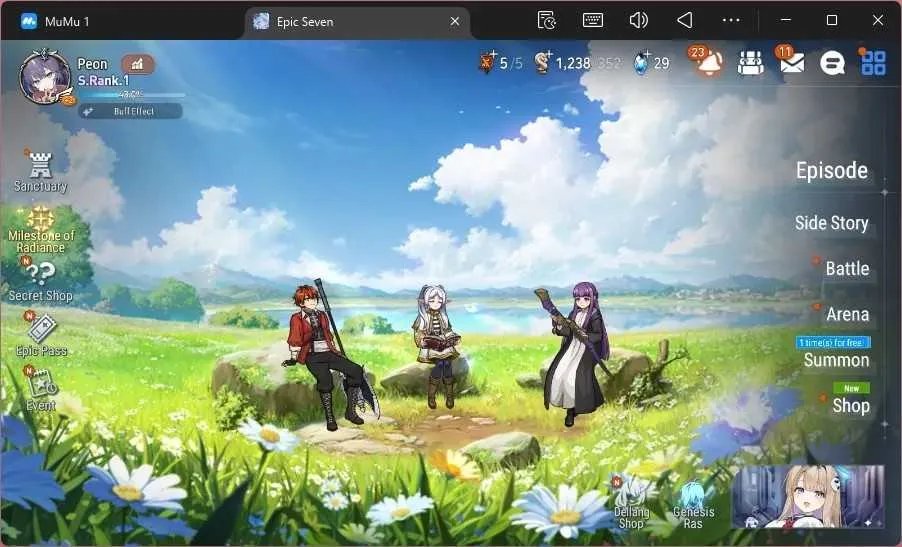This screenshot has width=902, height=547.
Task: Select Episode from the right menu
Action: tap(832, 171)
